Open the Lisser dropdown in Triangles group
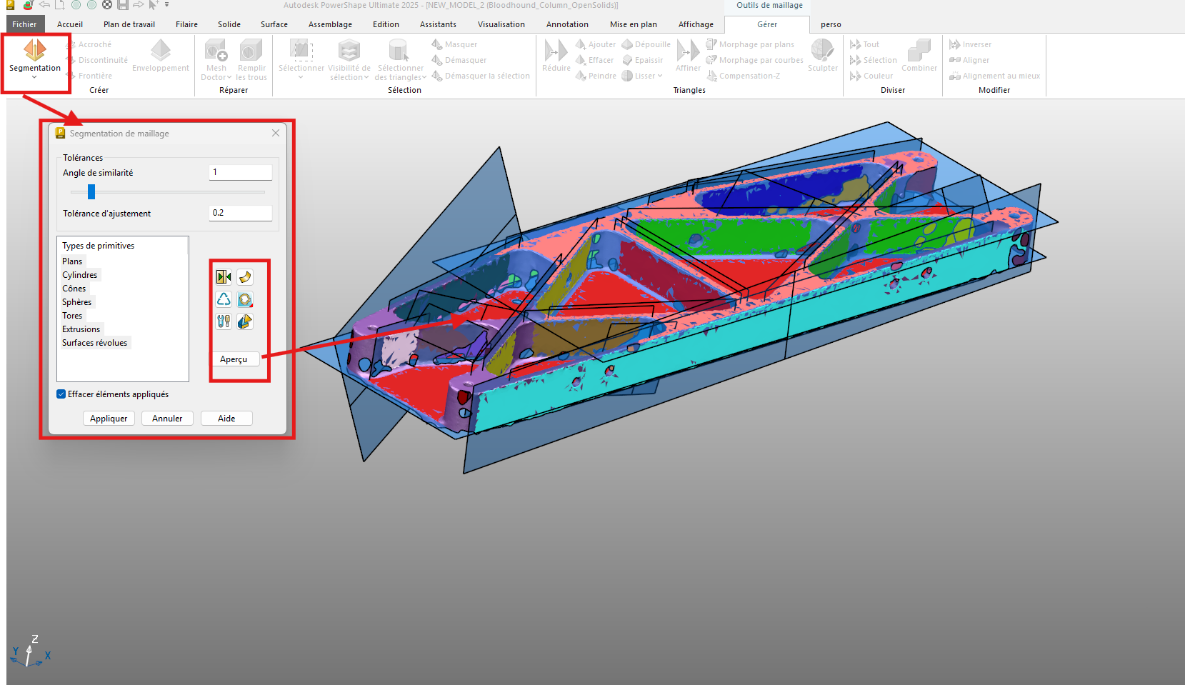 pyautogui.click(x=661, y=76)
